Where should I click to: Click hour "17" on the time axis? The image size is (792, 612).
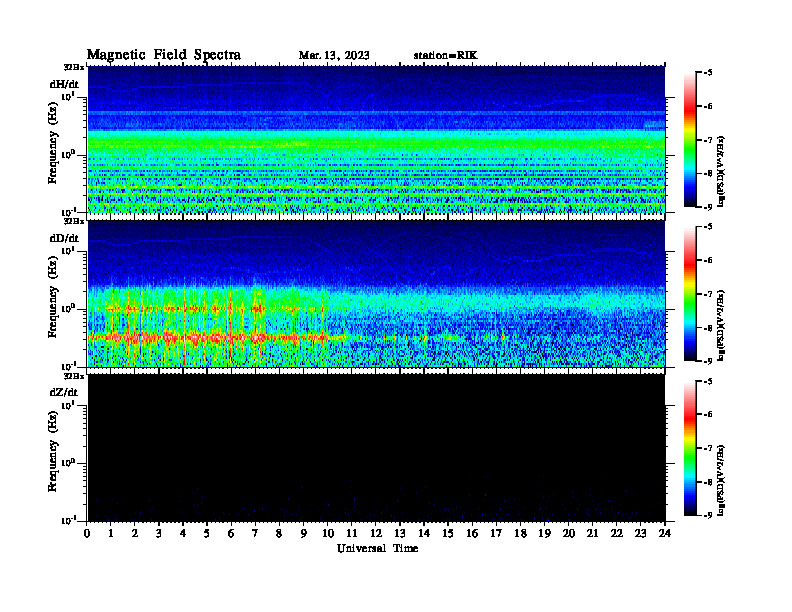(496, 533)
